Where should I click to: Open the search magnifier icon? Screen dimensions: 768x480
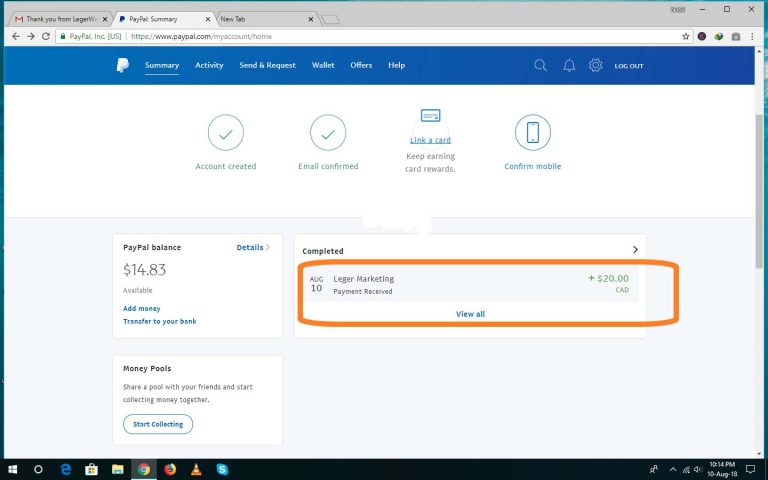tap(540, 65)
